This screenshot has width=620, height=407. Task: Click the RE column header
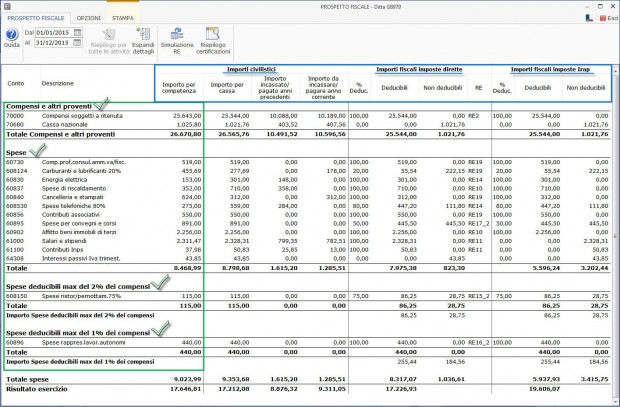[x=478, y=87]
